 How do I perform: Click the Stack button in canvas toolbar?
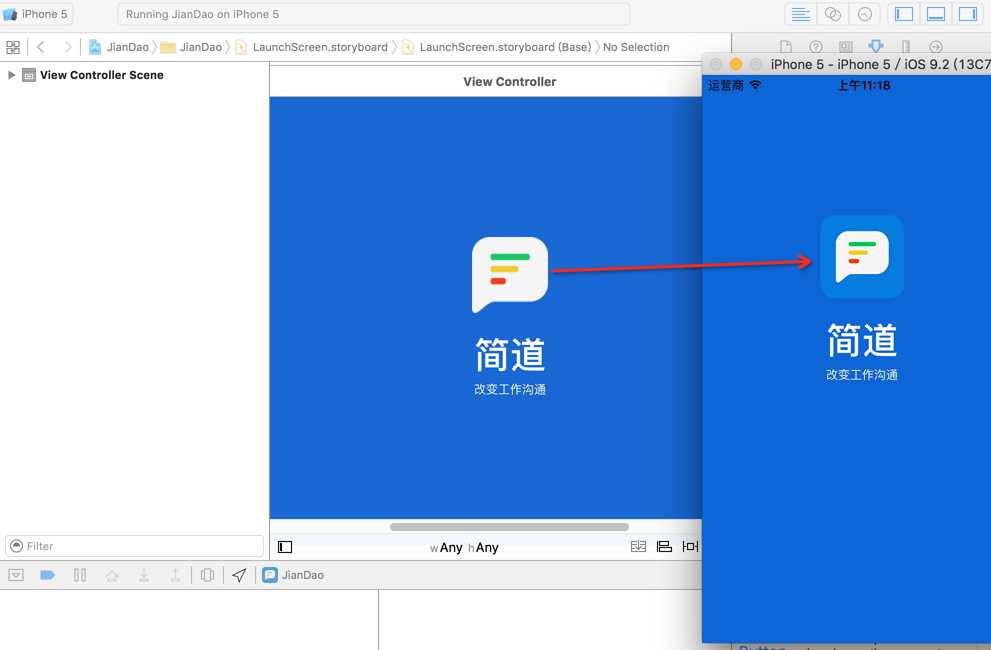click(638, 546)
